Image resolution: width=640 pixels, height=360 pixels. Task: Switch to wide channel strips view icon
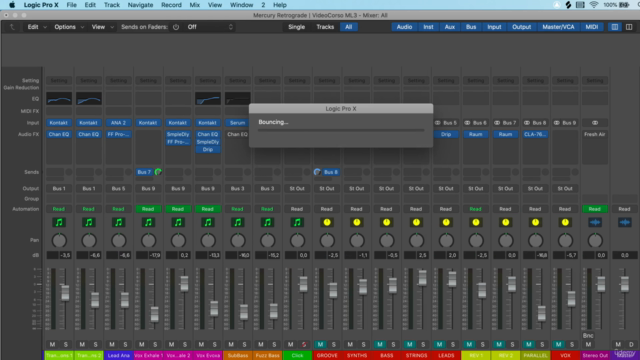[629, 27]
